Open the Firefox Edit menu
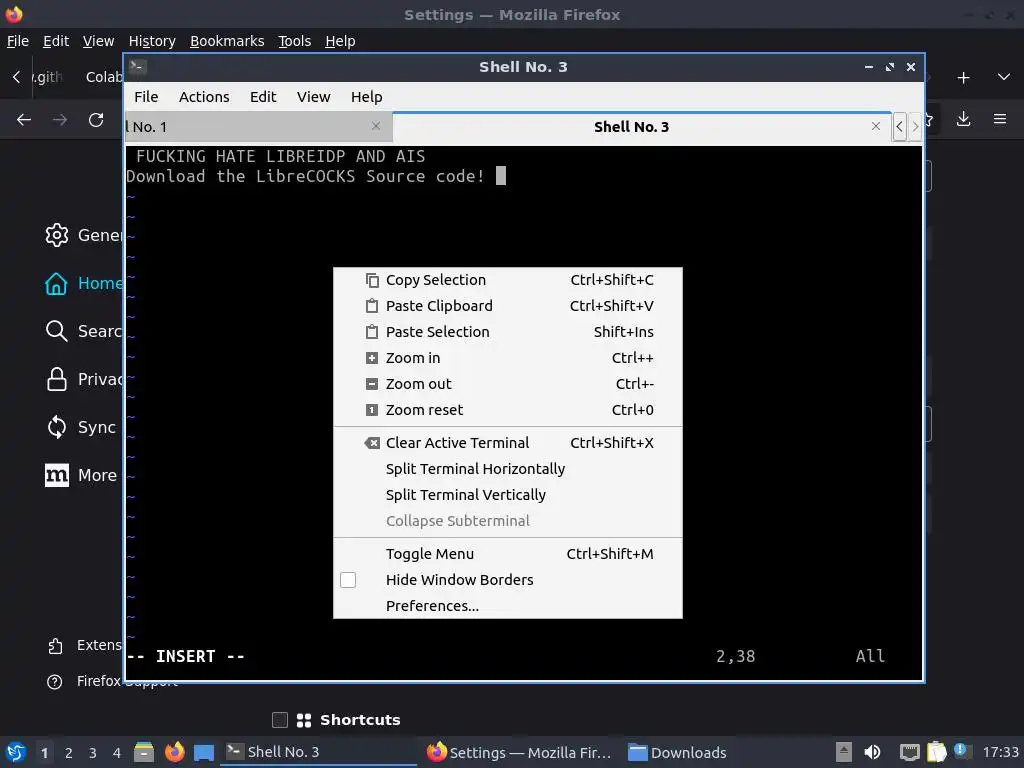 [x=56, y=41]
